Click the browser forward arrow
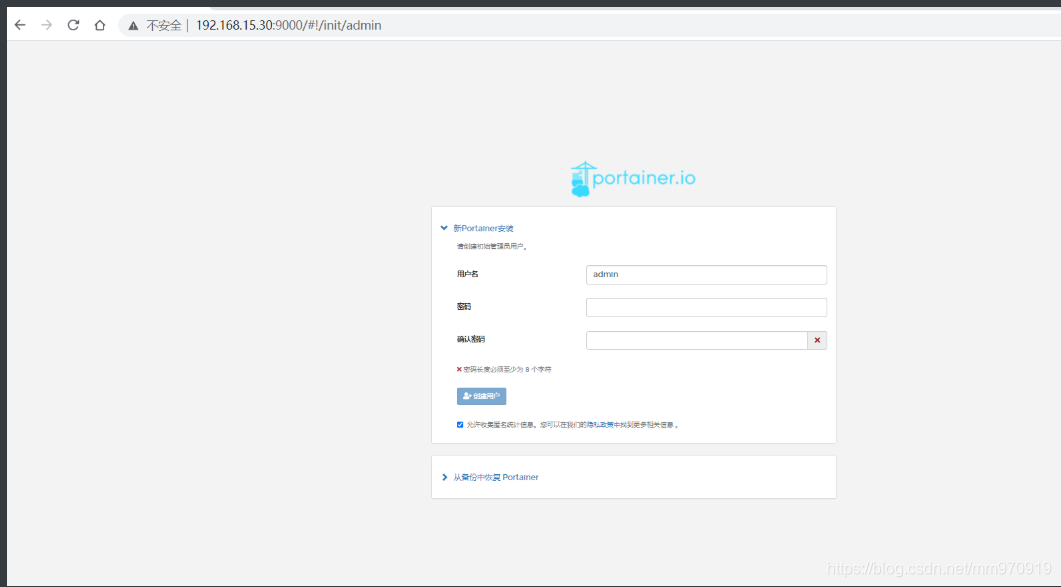 47,25
